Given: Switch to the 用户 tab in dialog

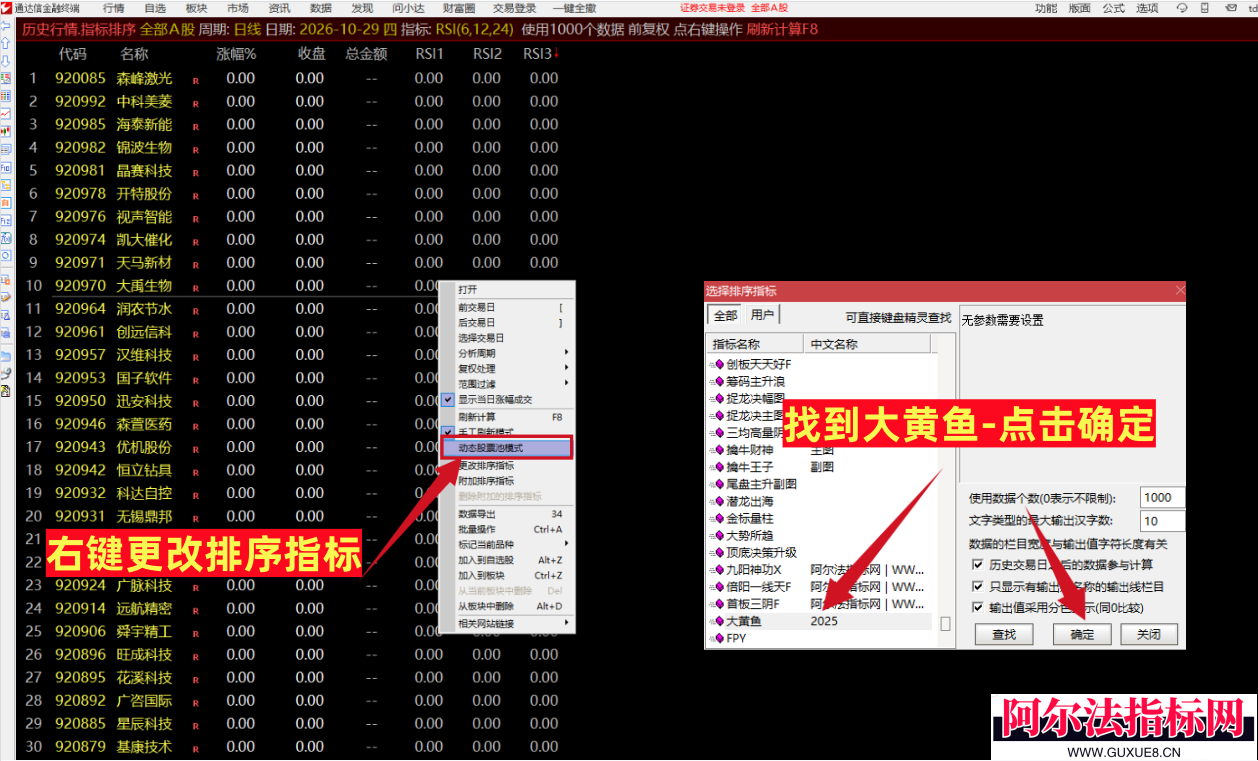Looking at the screenshot, I should (762, 315).
